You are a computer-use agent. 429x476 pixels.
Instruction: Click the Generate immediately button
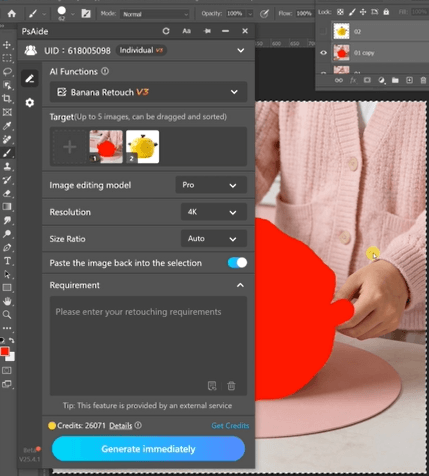(x=148, y=449)
